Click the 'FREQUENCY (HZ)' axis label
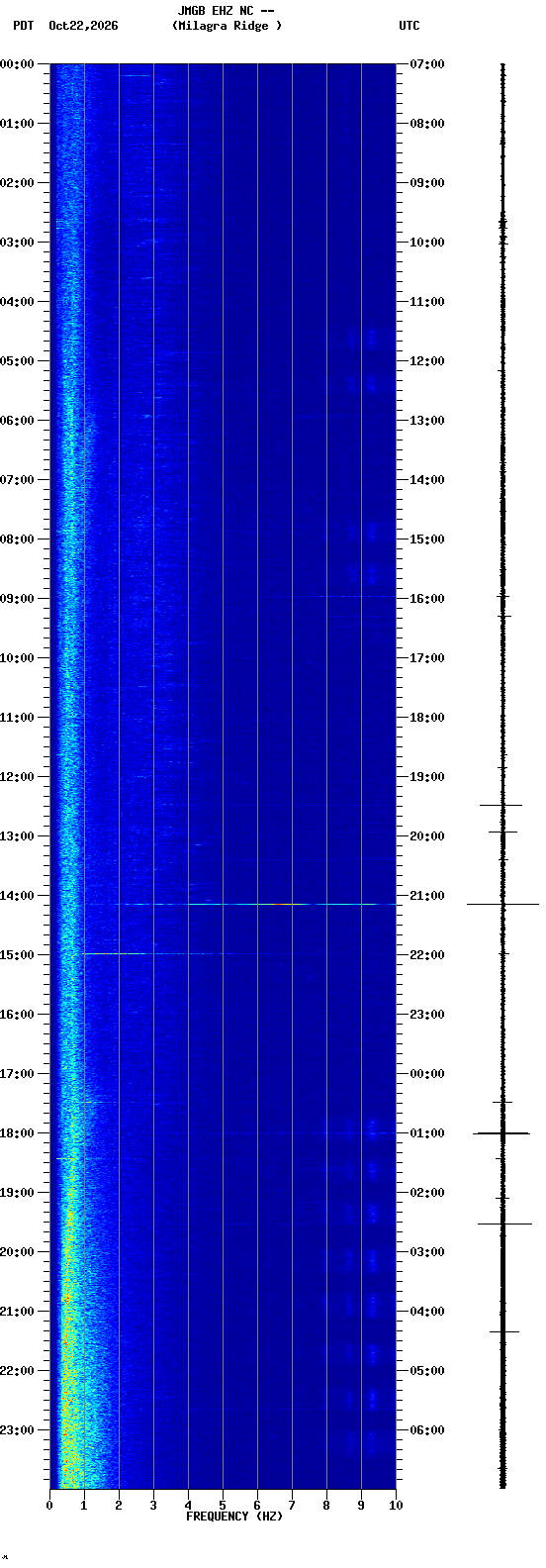 tap(234, 1517)
